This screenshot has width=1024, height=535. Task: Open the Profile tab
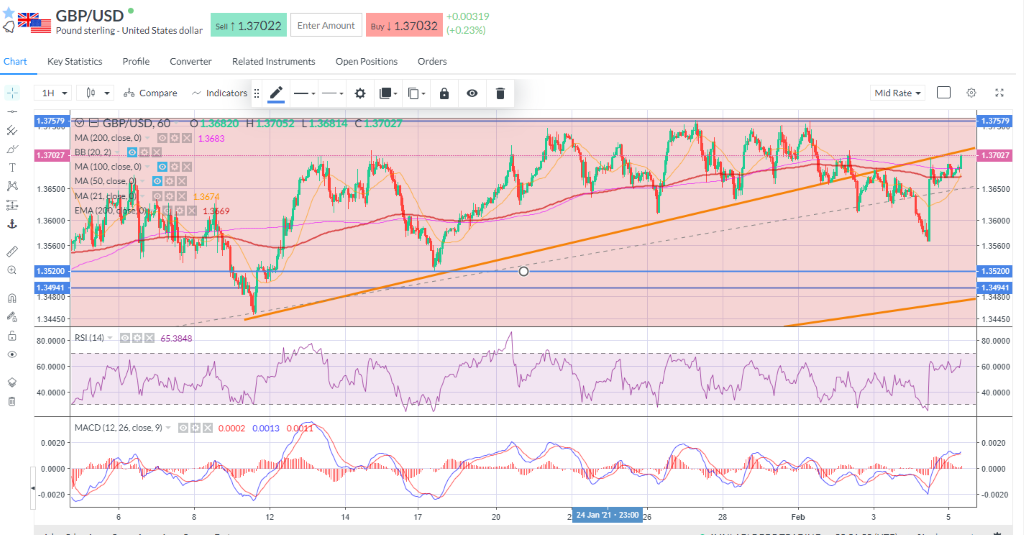click(x=136, y=61)
